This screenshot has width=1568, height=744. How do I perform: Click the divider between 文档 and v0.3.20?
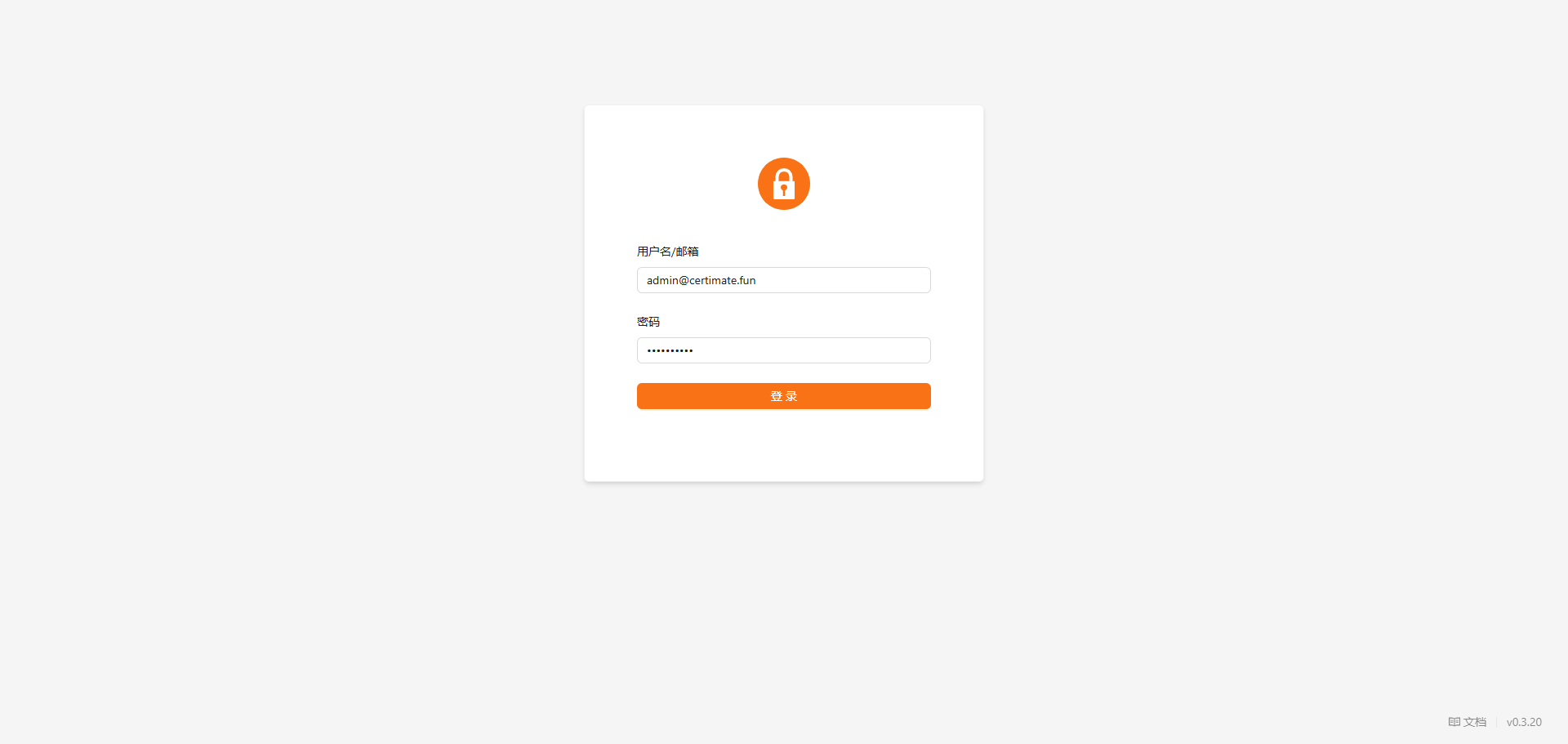click(x=1497, y=722)
